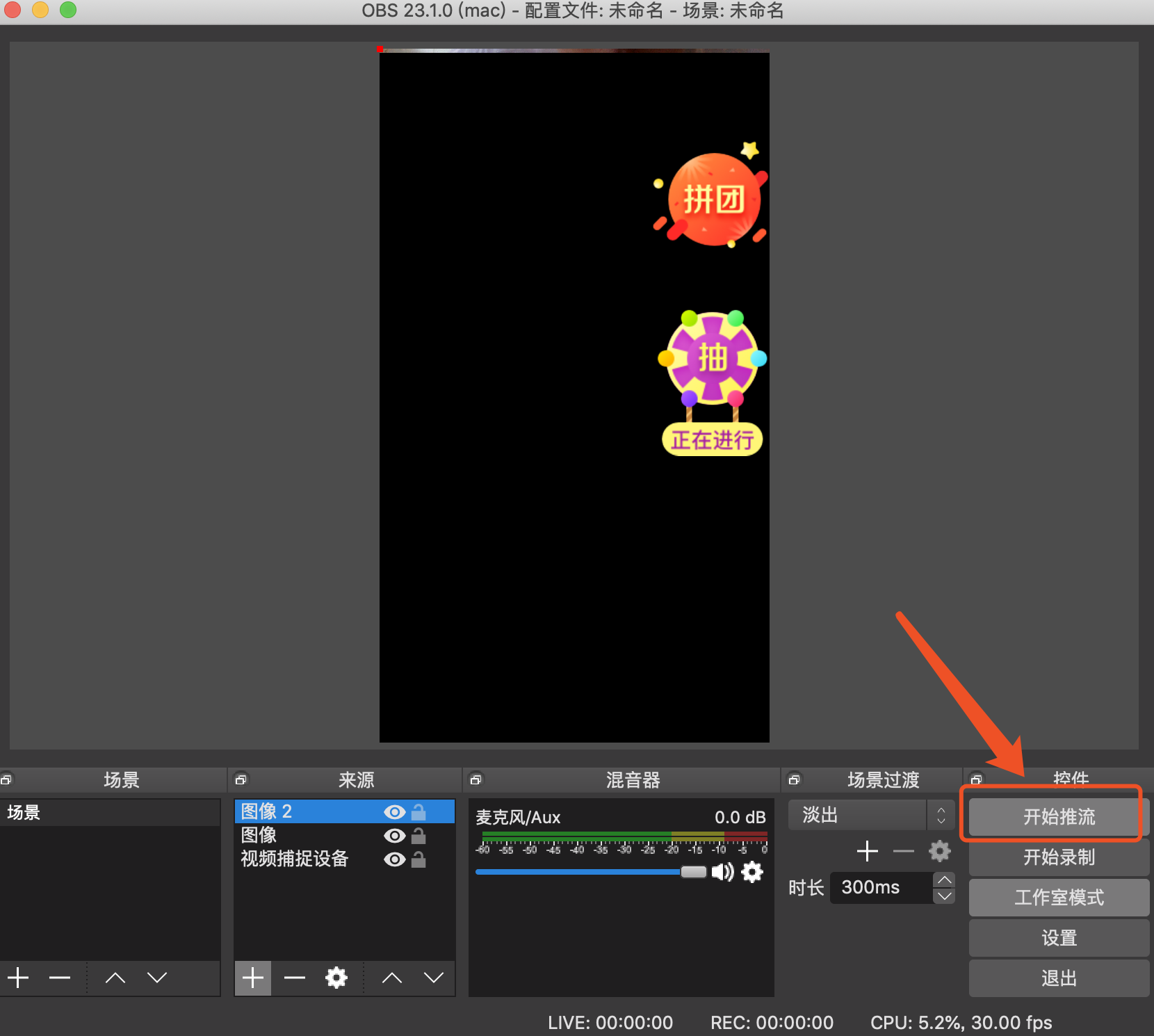Move the selected source up in the list
The image size is (1154, 1036).
(x=392, y=978)
